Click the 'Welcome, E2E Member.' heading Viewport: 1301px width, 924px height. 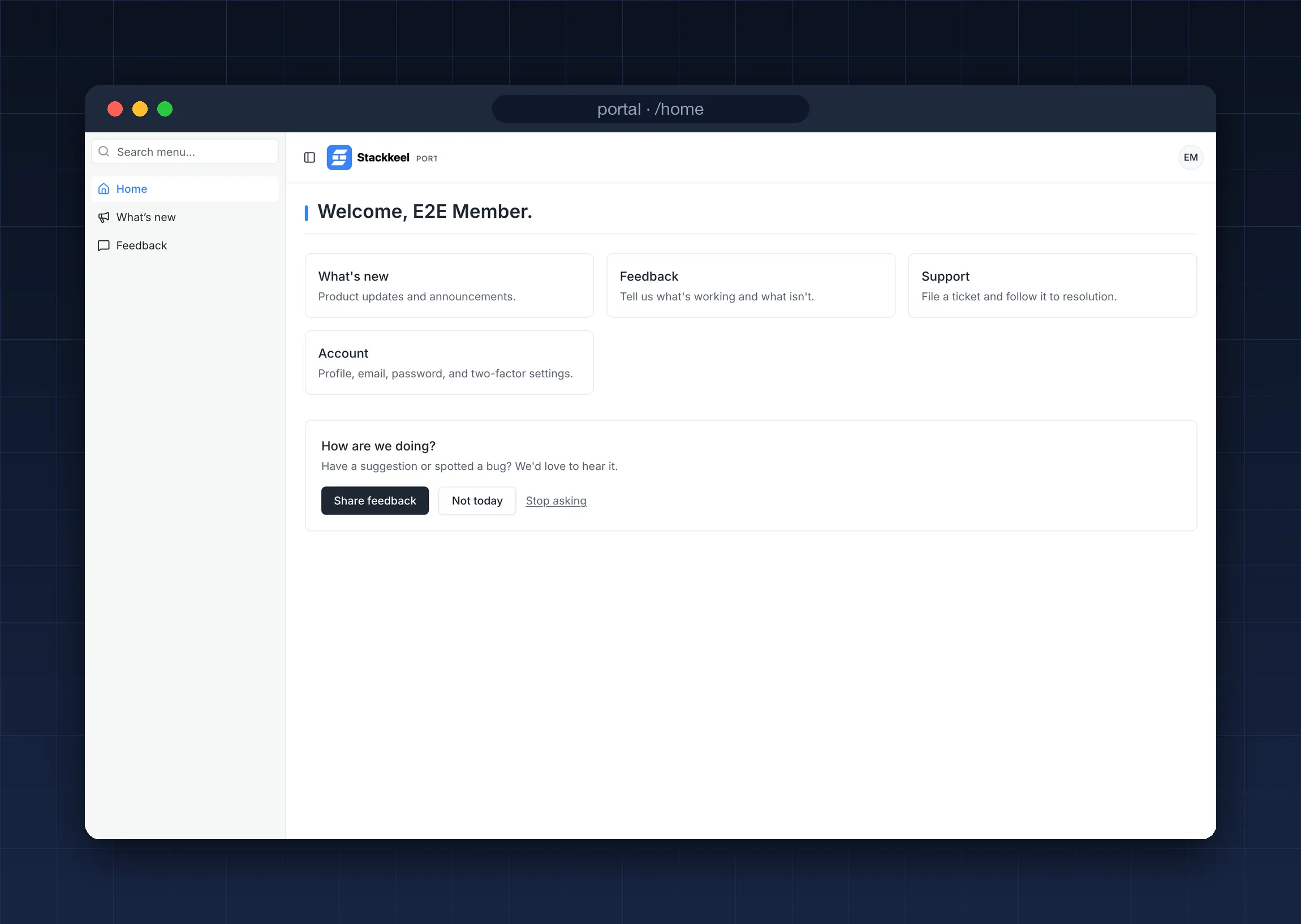click(425, 211)
